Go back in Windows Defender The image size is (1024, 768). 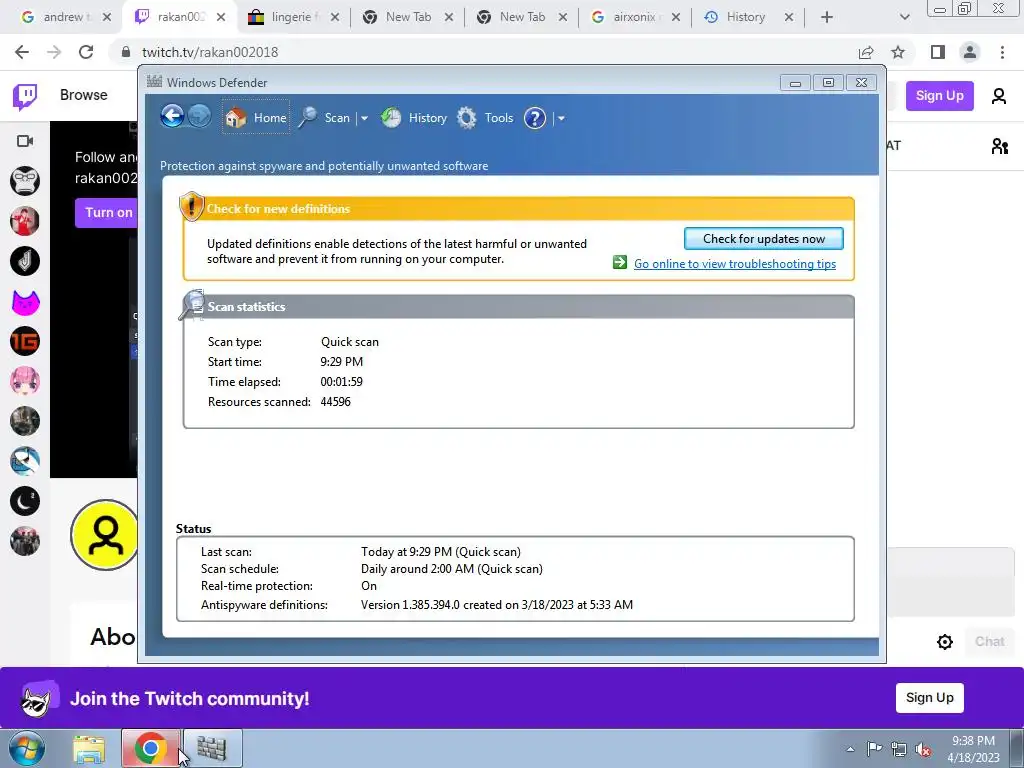coord(172,117)
